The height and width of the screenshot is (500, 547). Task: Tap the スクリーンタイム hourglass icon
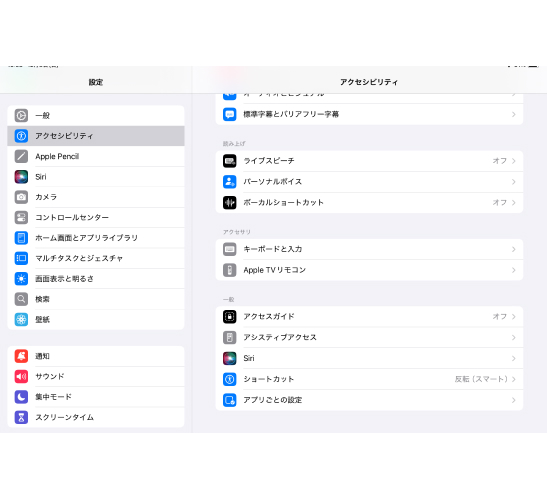(21, 417)
